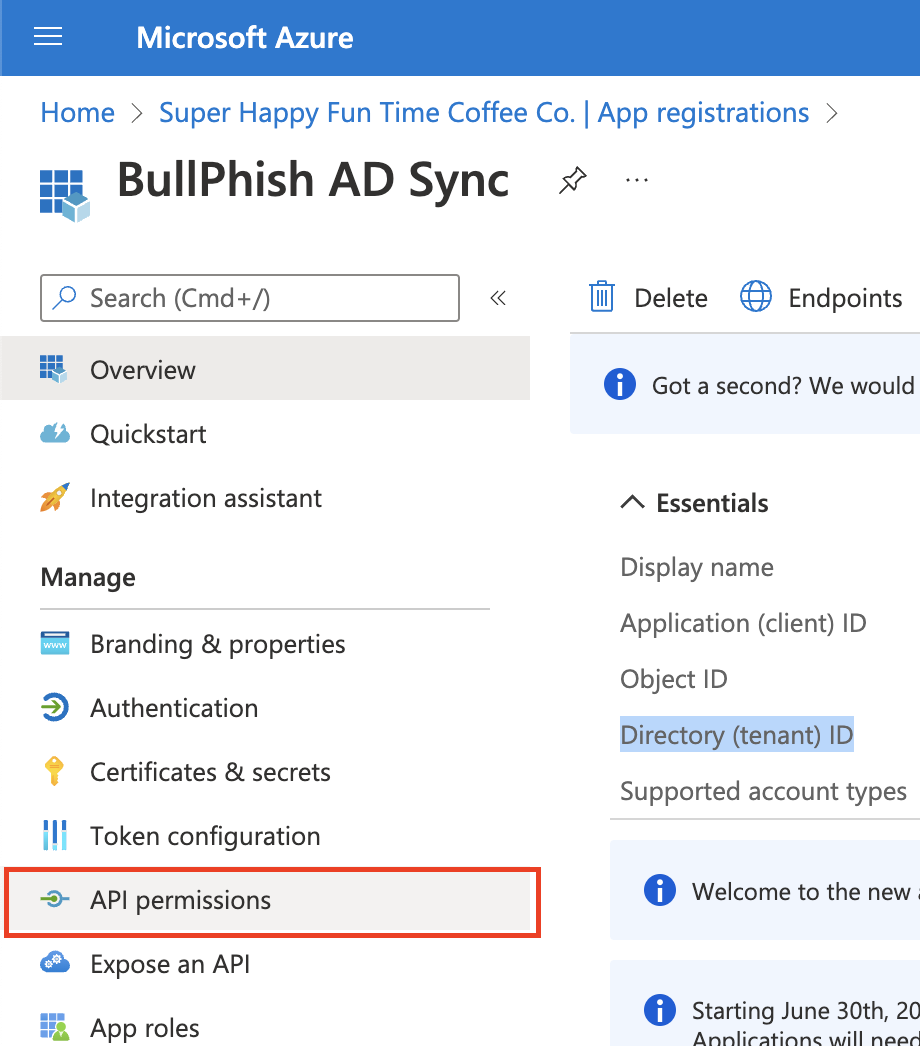Open Token configuration
The image size is (920, 1046).
coord(266,836)
